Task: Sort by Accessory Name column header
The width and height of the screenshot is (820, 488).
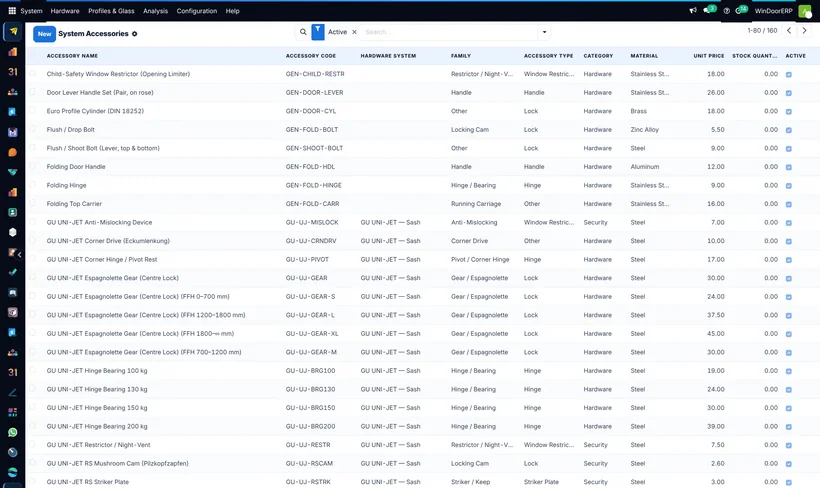Action: coord(72,55)
